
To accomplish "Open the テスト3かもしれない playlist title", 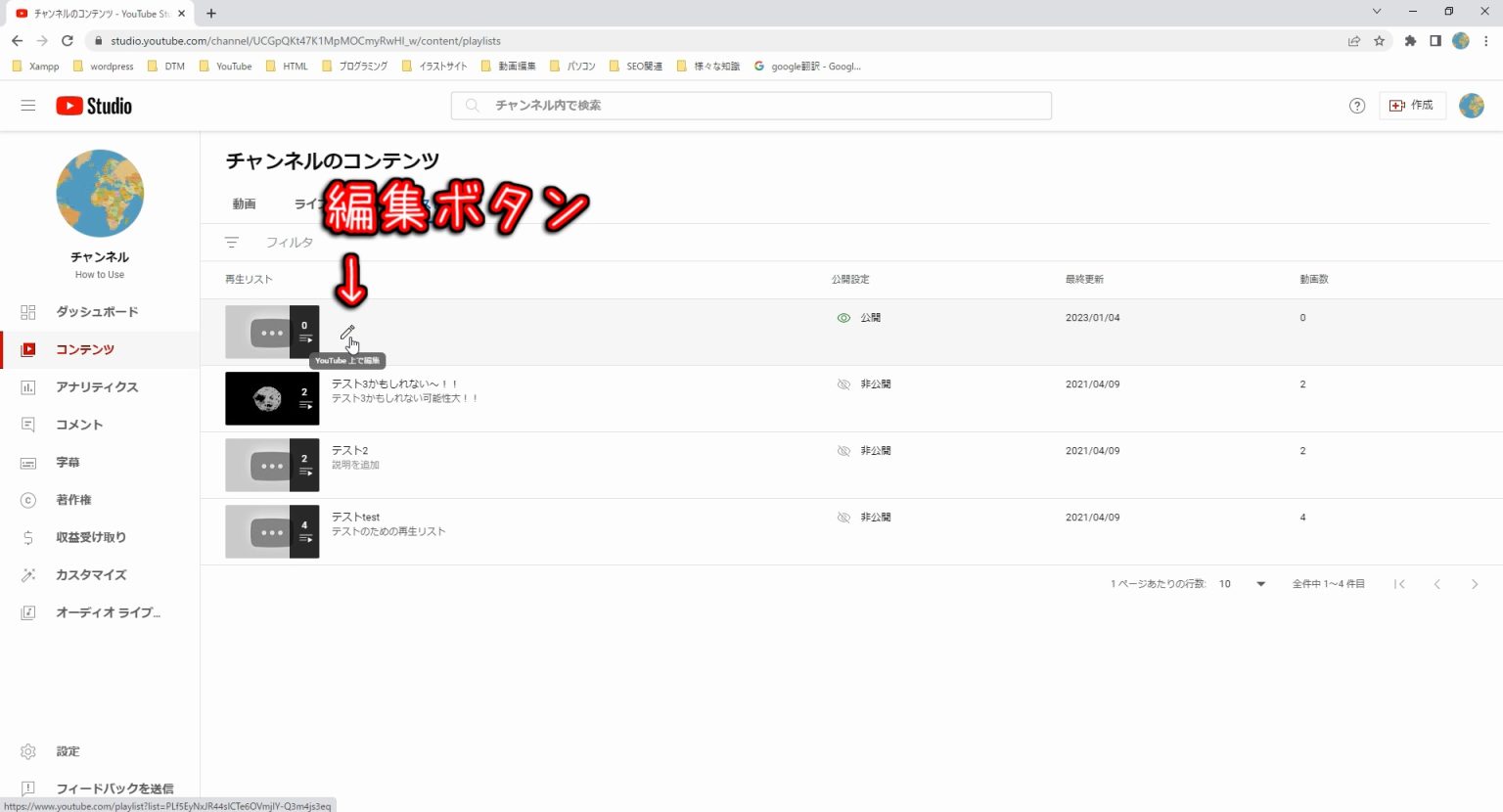I will [394, 384].
